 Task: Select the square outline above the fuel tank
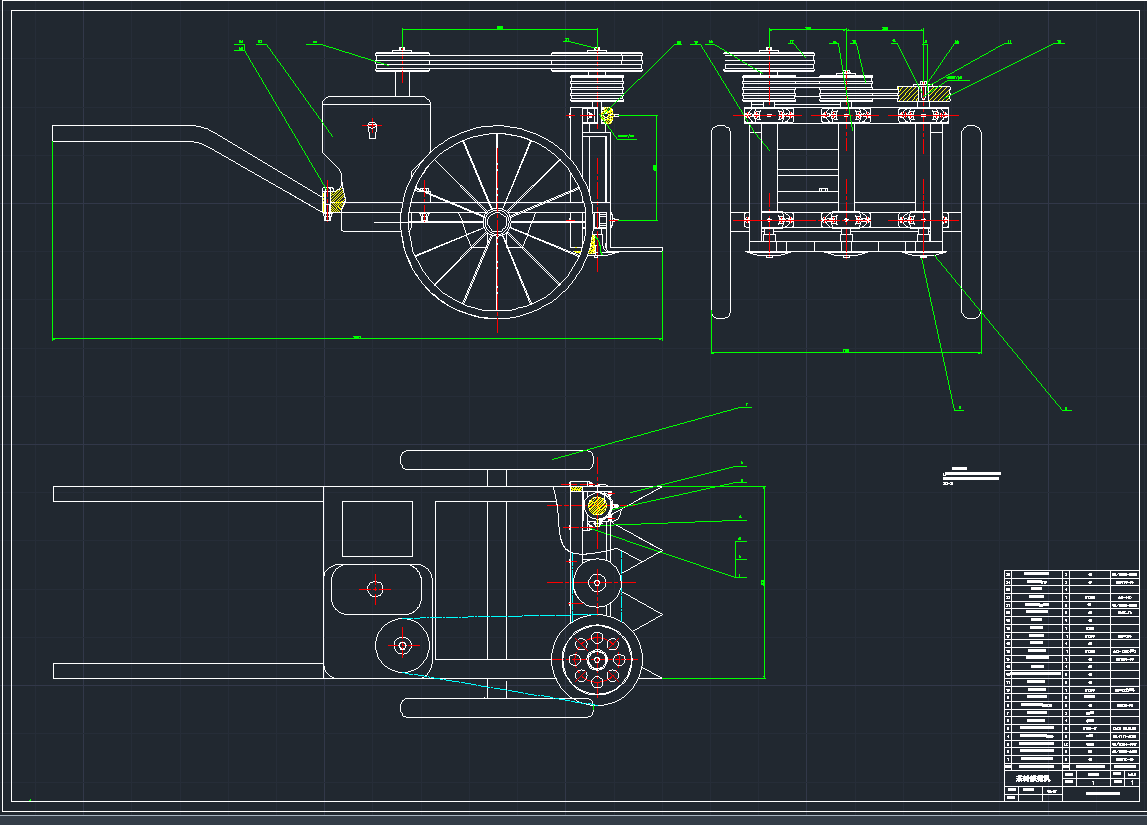(377, 529)
